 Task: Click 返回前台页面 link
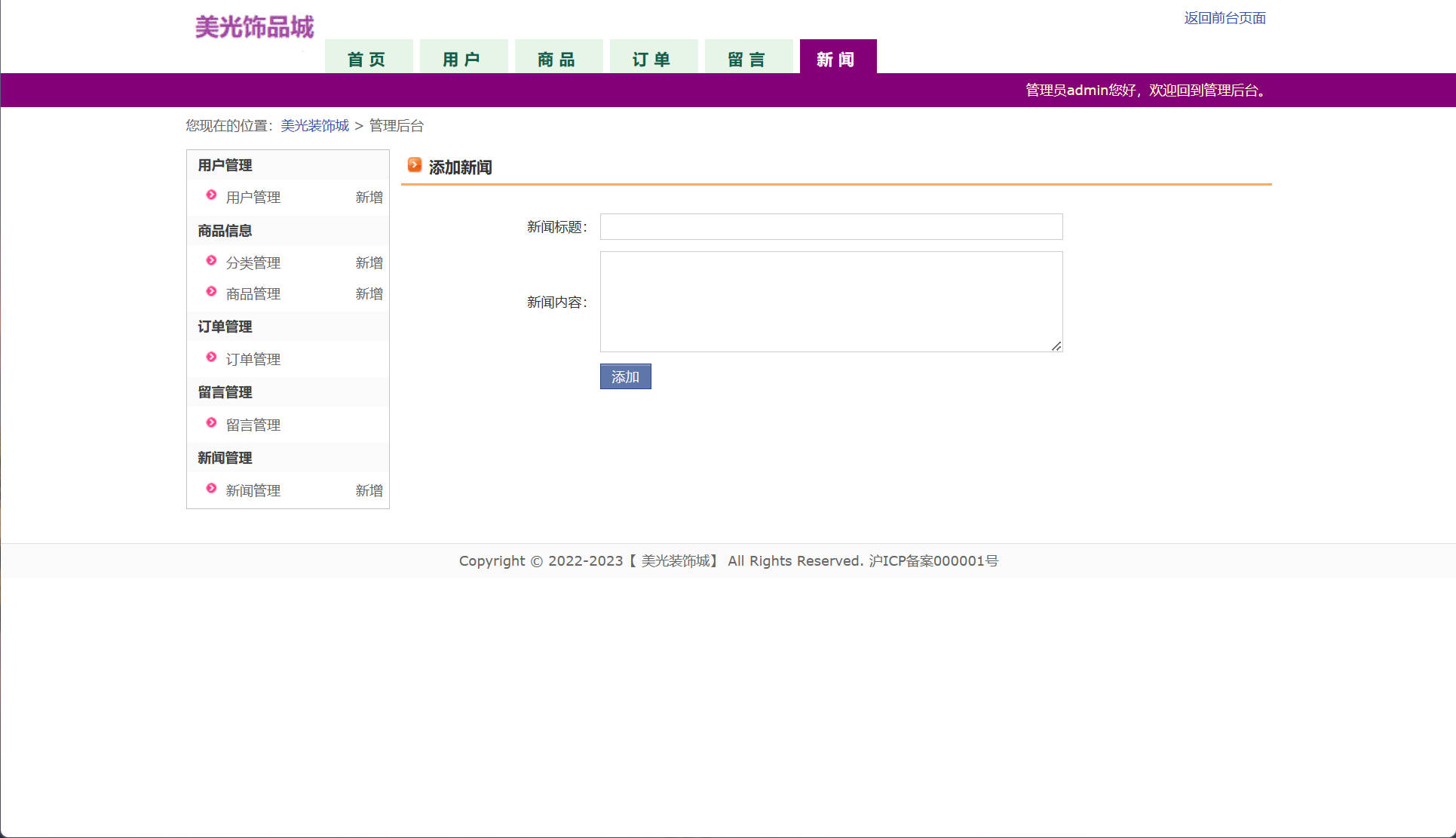(1224, 18)
